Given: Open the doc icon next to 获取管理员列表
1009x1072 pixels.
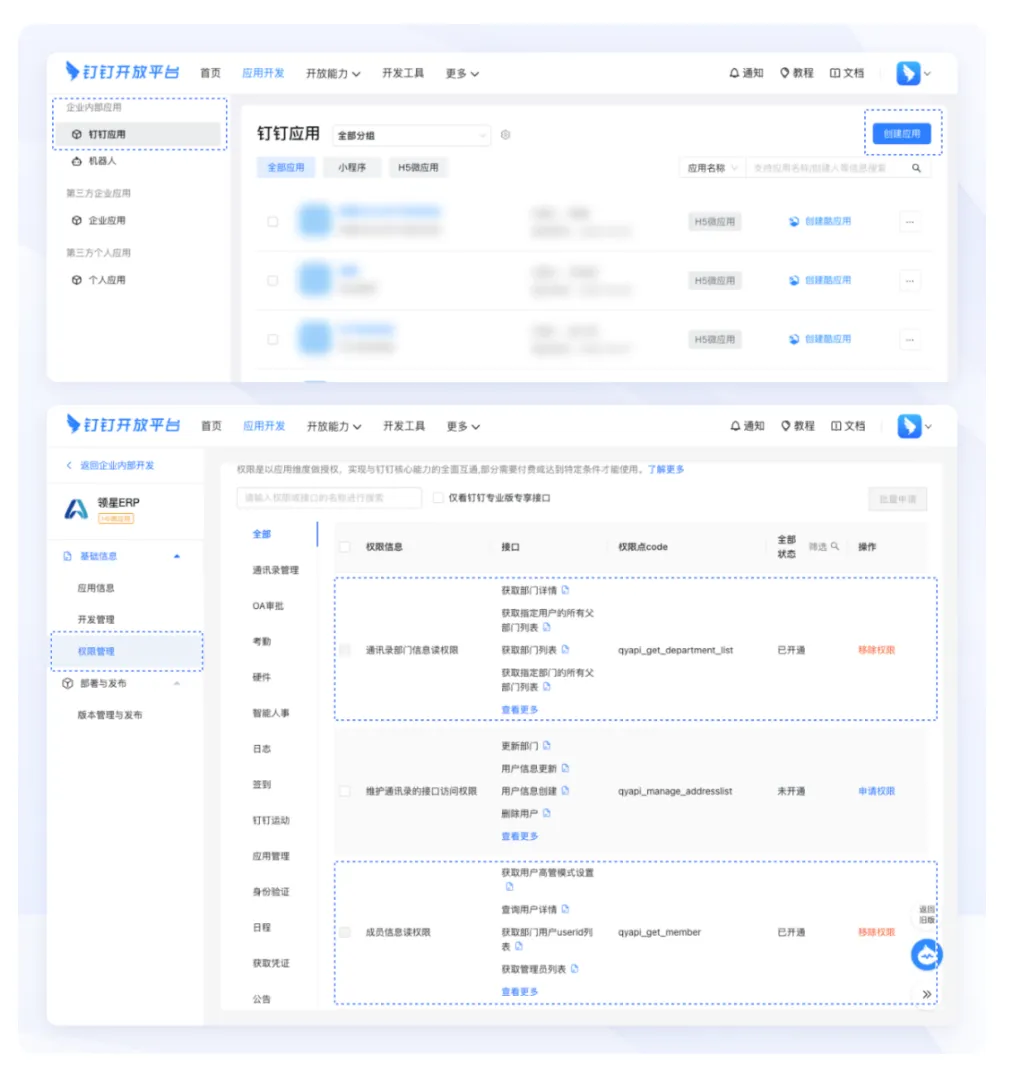Looking at the screenshot, I should pyautogui.click(x=574, y=969).
